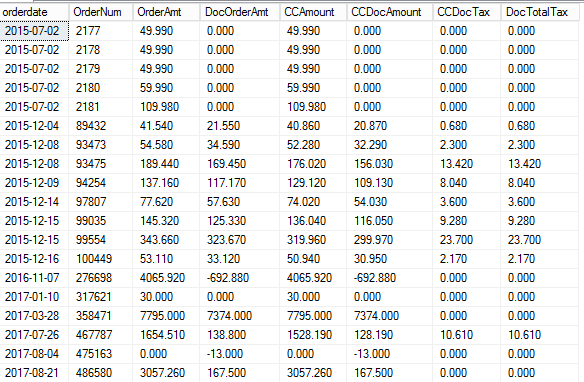Click CCDocAmount cell showing -13.000
584x382 pixels.
pos(390,354)
